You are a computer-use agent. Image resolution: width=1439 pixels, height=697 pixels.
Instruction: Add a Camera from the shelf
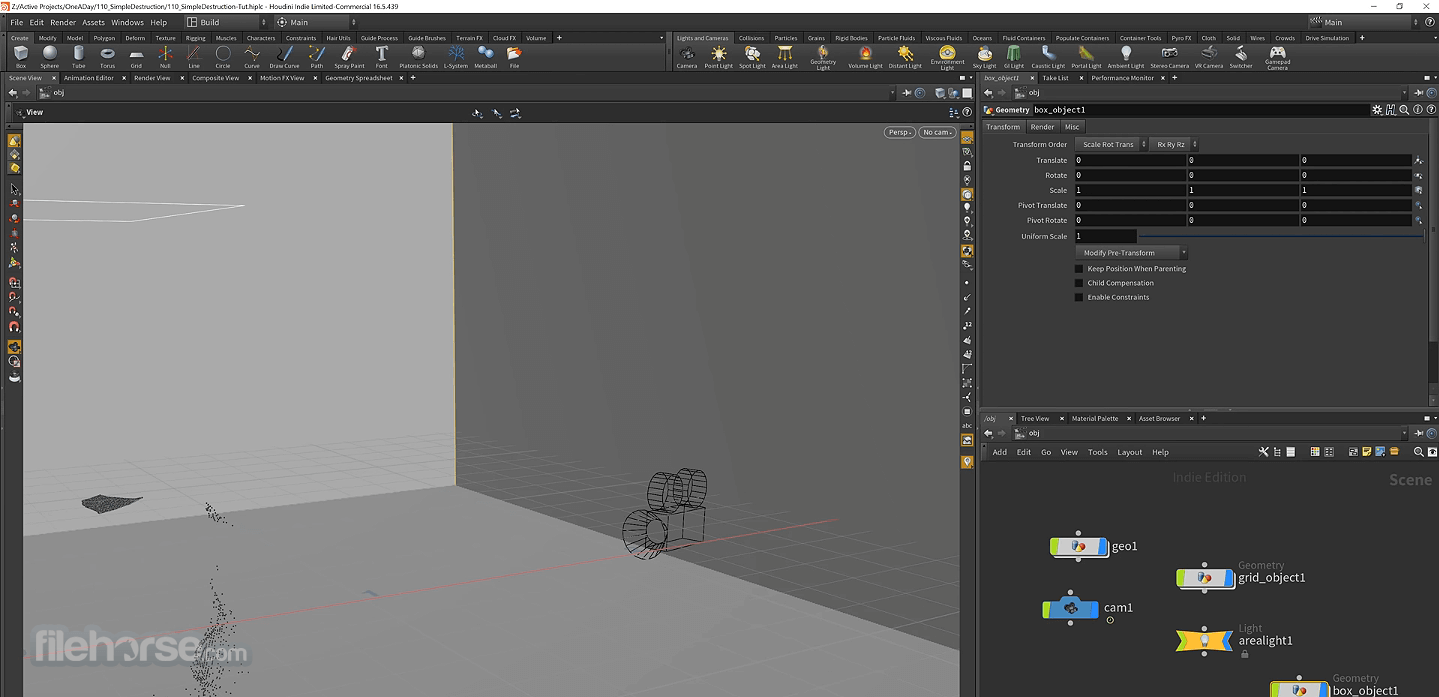point(687,56)
